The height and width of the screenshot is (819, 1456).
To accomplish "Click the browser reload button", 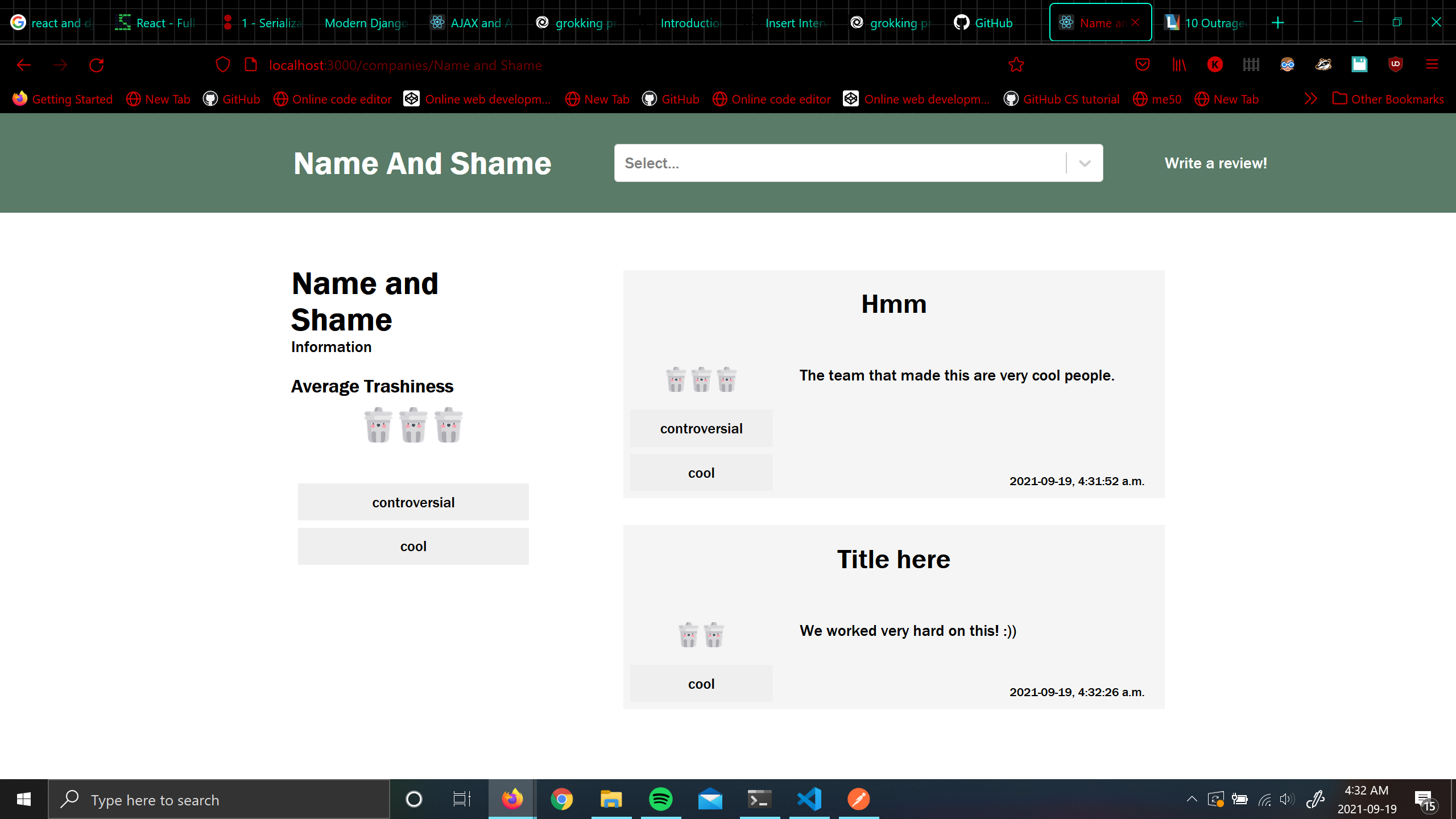I will 96,65.
